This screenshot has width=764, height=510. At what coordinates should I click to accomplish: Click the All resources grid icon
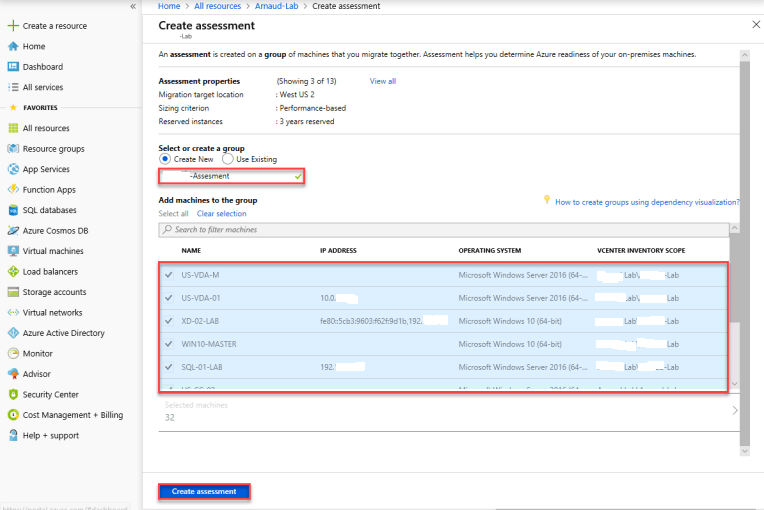[x=13, y=128]
